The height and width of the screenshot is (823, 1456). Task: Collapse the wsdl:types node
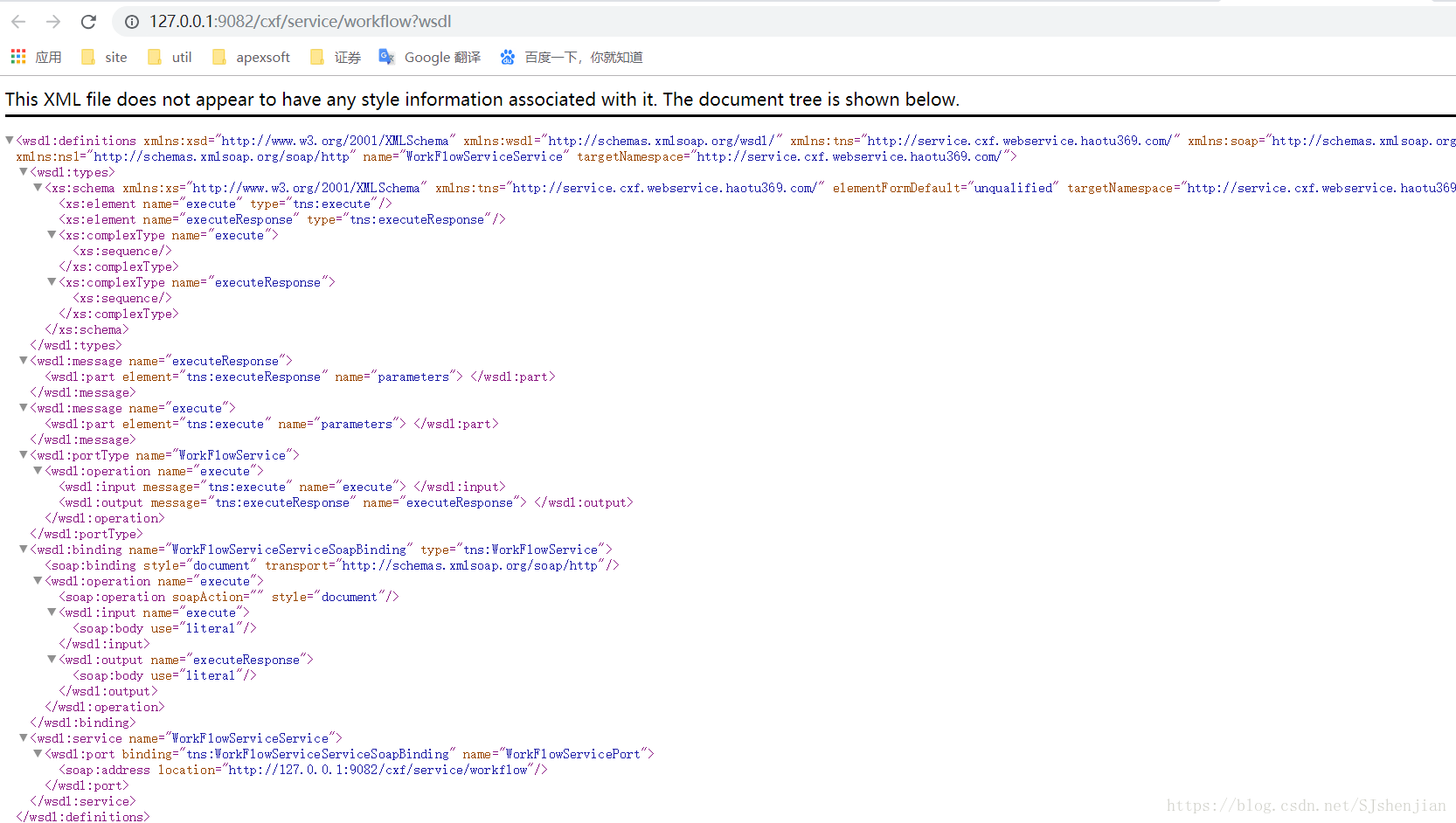tap(24, 171)
